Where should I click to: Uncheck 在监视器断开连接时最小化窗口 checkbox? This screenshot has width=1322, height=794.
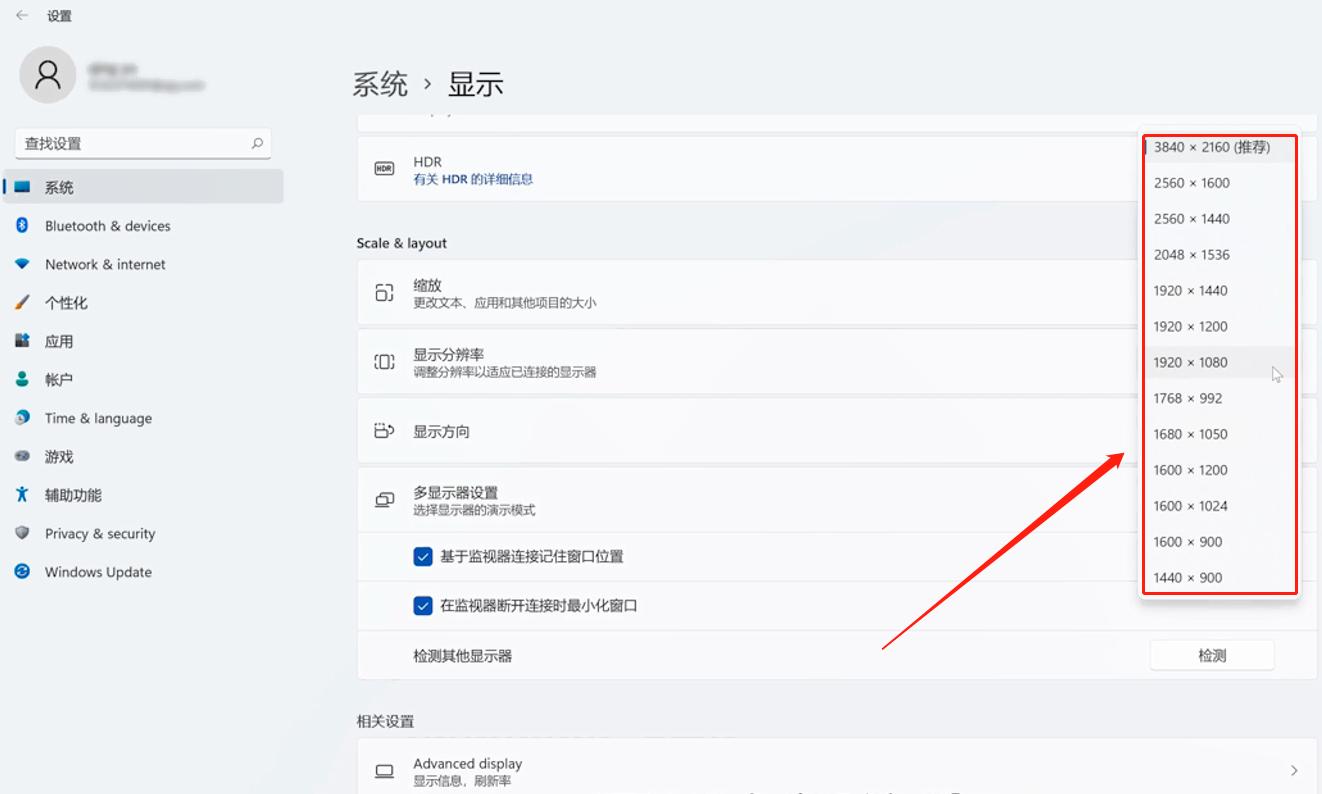tap(423, 606)
